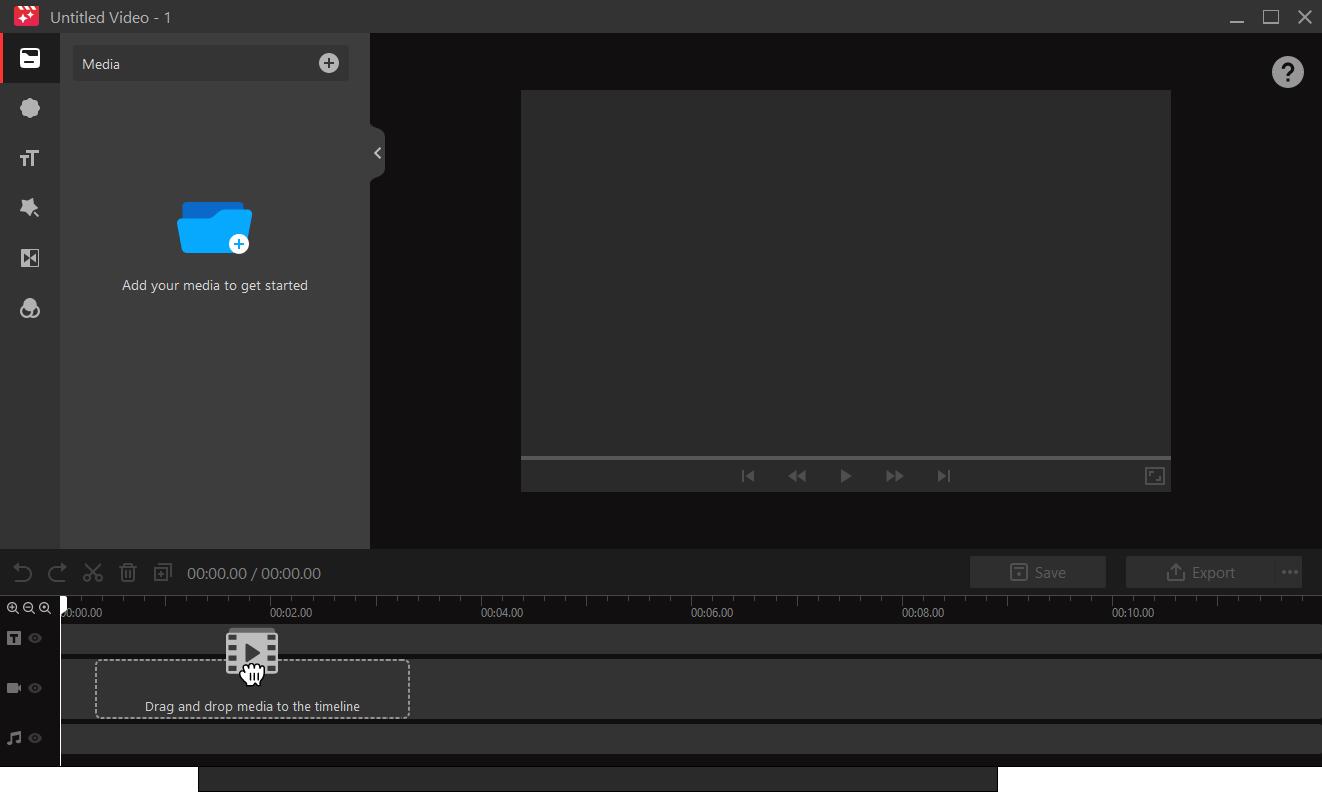1322x793 pixels.
Task: Open the Media library panel
Action: point(30,59)
